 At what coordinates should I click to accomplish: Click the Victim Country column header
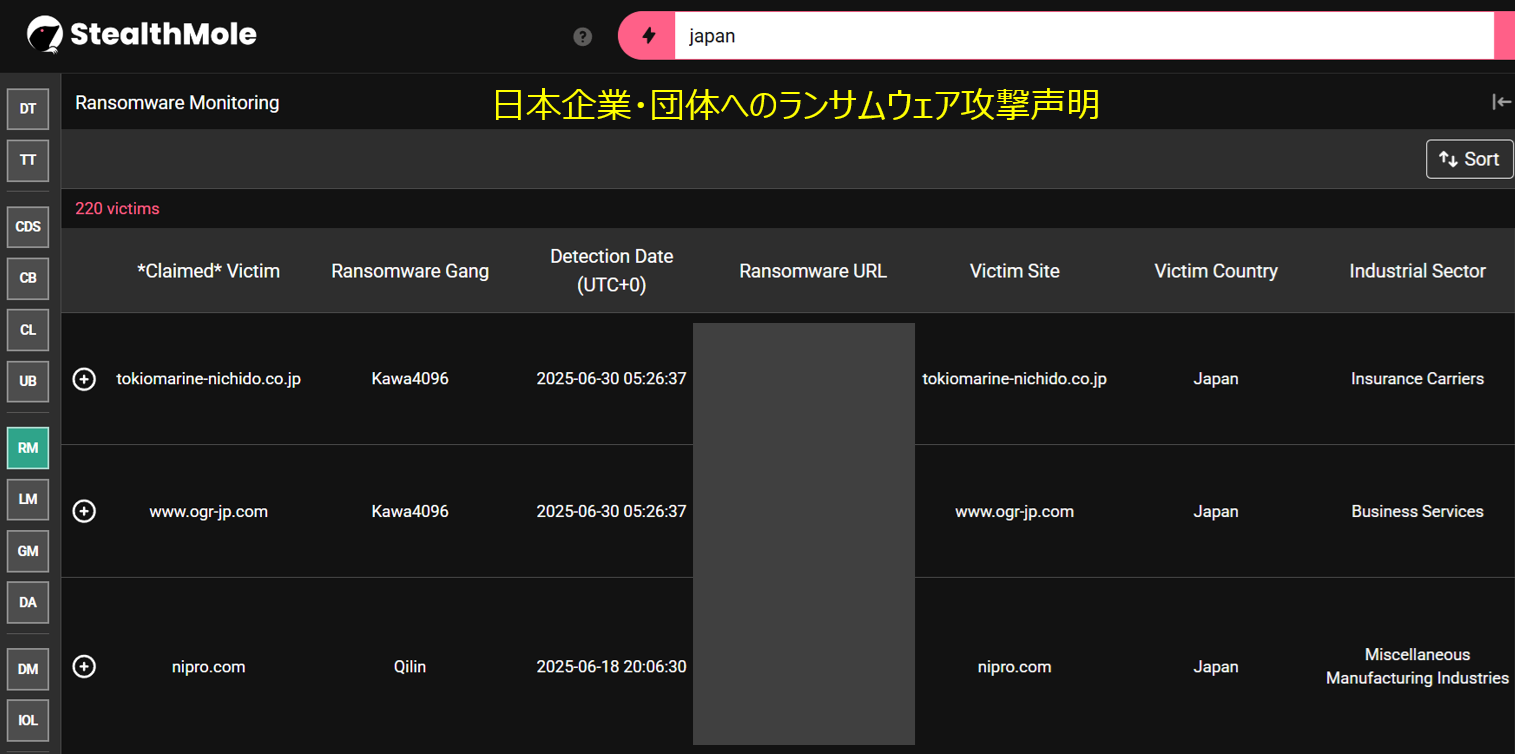click(1216, 271)
